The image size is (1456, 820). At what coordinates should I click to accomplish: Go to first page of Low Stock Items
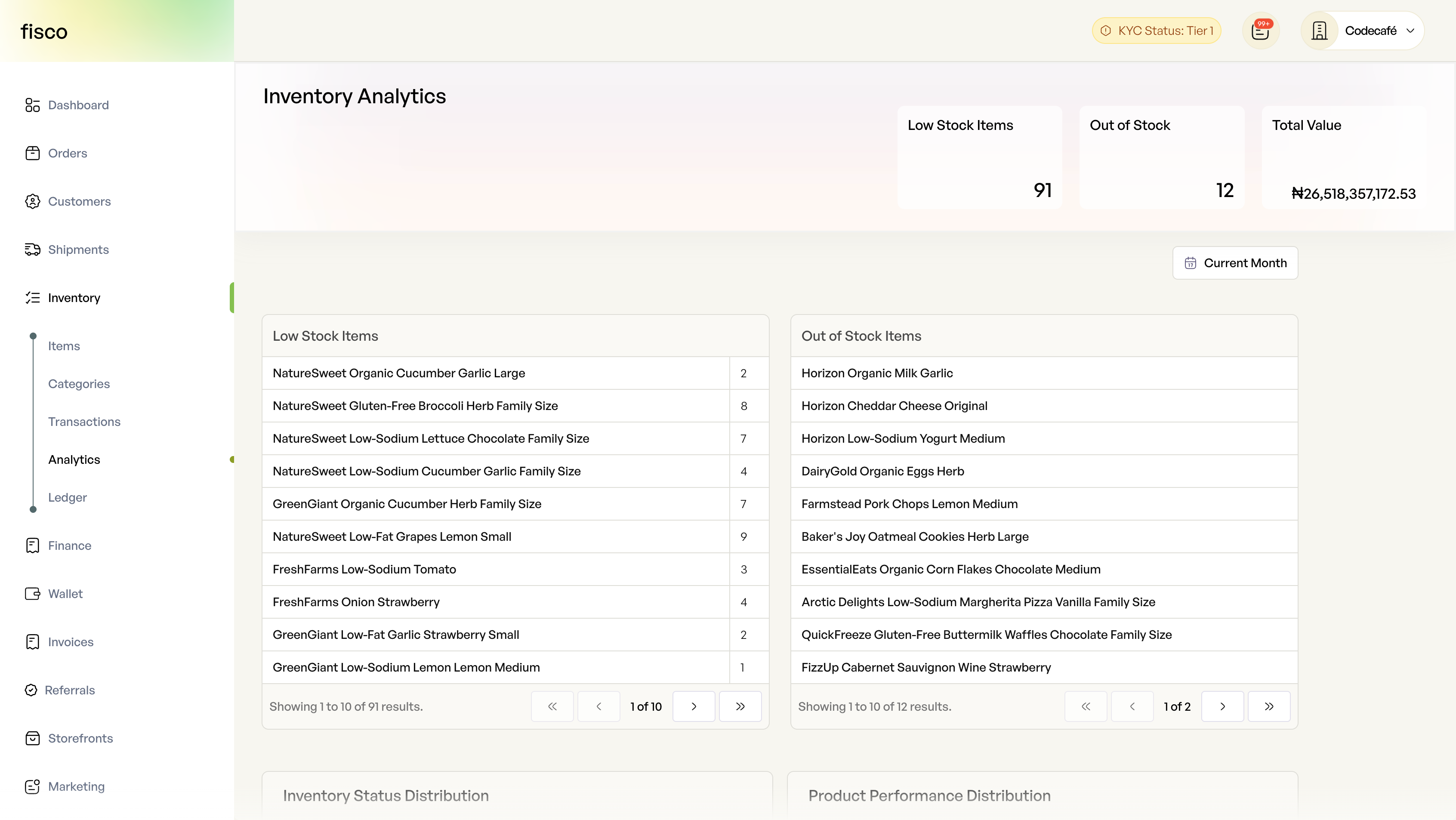pyautogui.click(x=552, y=706)
